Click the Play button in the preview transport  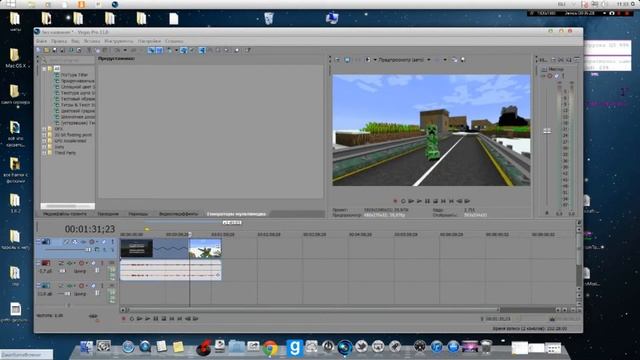[x=419, y=201]
